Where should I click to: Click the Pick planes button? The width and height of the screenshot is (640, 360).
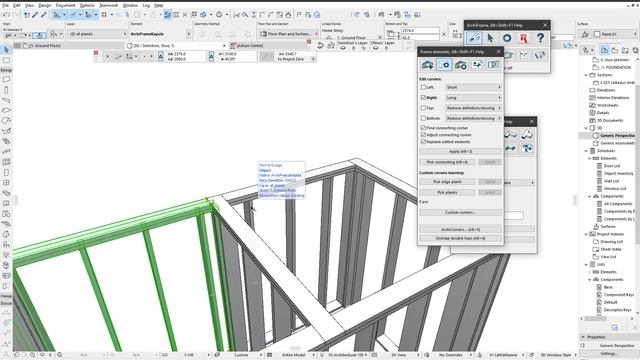447,192
